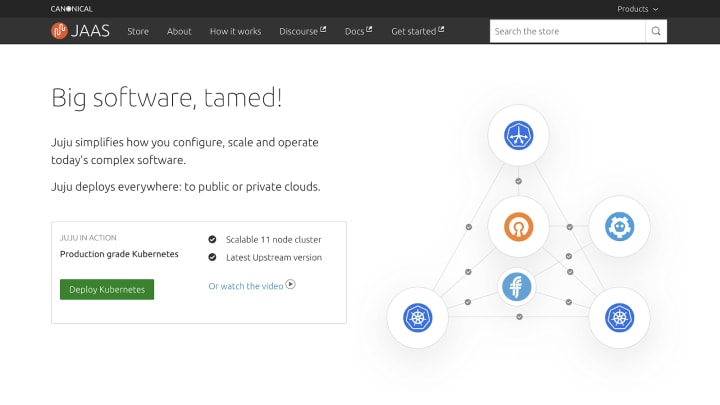Click the search magnifier button
Screen dimensions: 720x405
click(656, 31)
